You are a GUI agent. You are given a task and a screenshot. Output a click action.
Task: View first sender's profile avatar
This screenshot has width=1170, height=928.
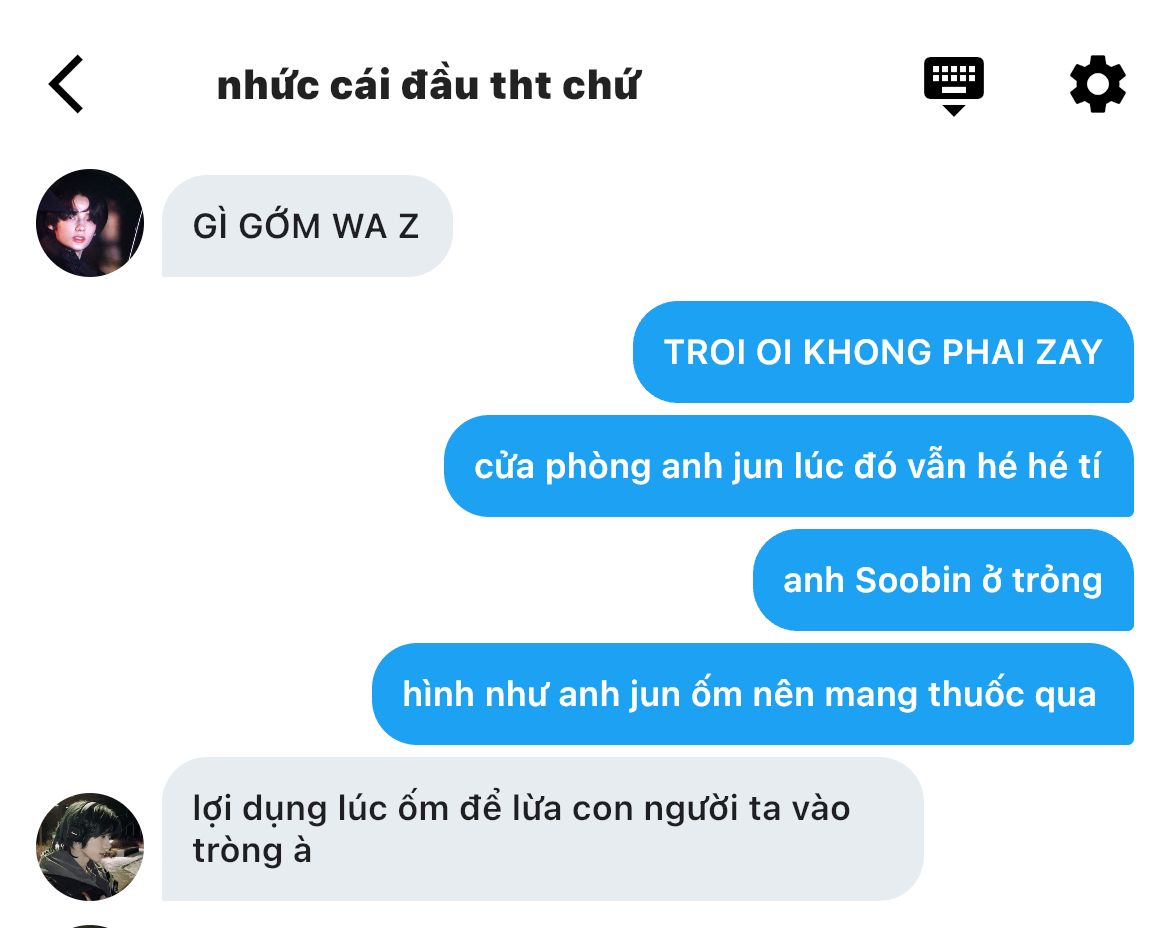tap(90, 223)
